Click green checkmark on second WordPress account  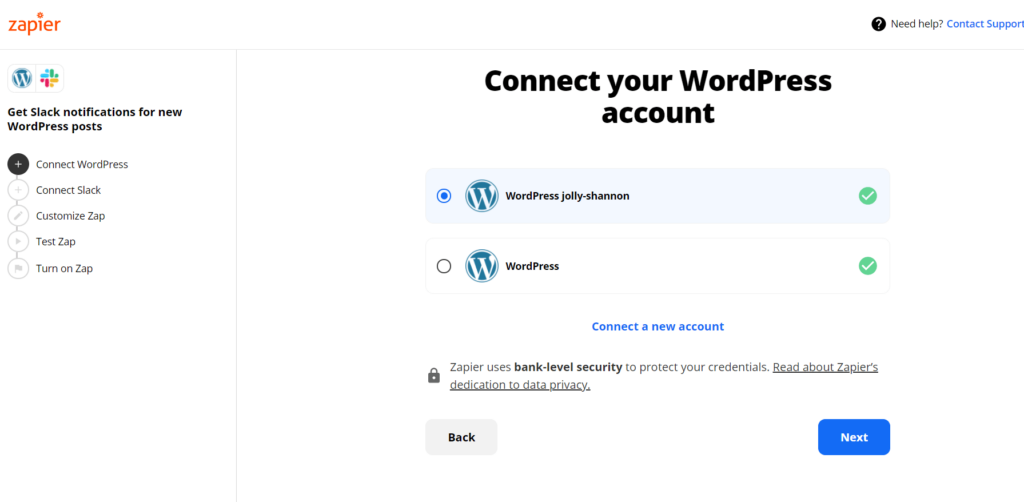click(868, 266)
